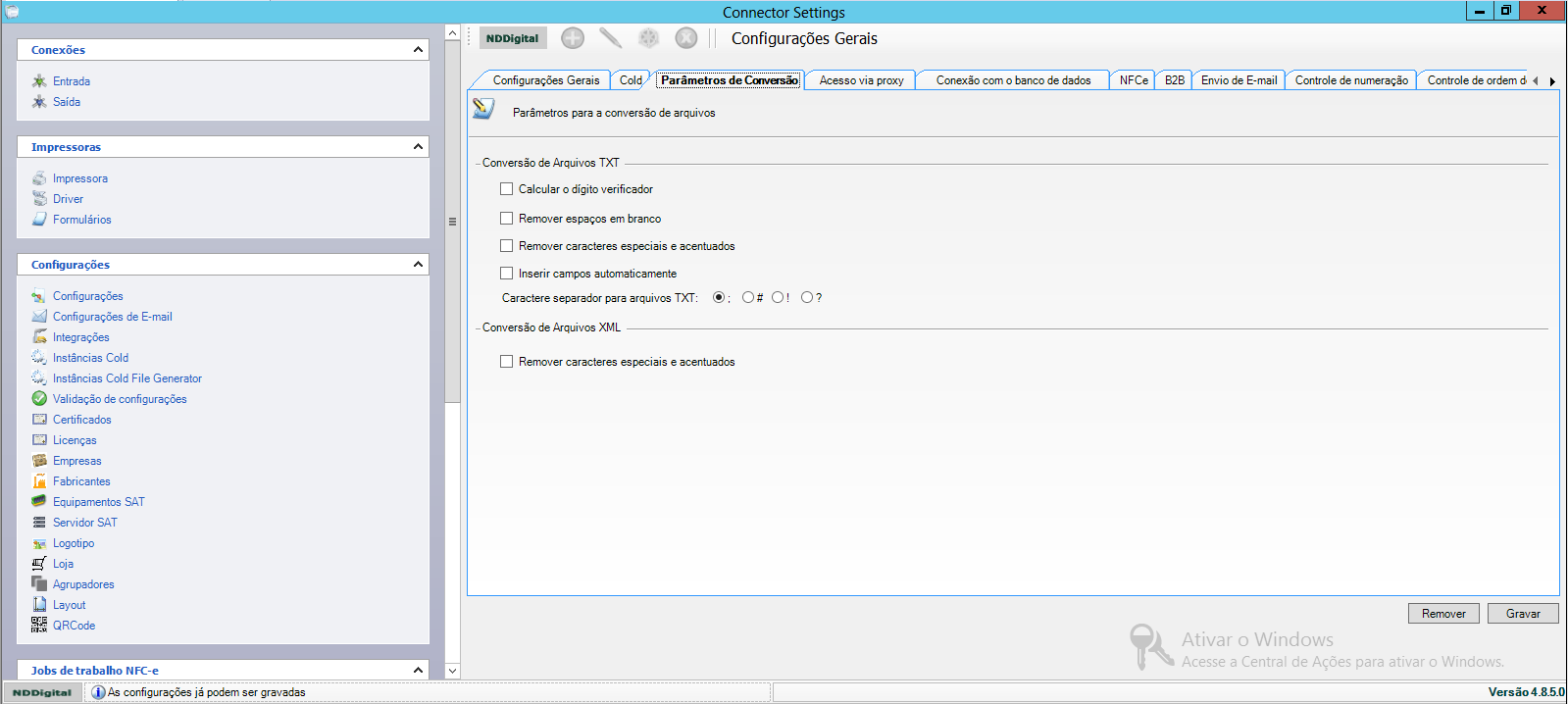Check Remover espaços em branco
The image size is (1568, 704).
507,219
